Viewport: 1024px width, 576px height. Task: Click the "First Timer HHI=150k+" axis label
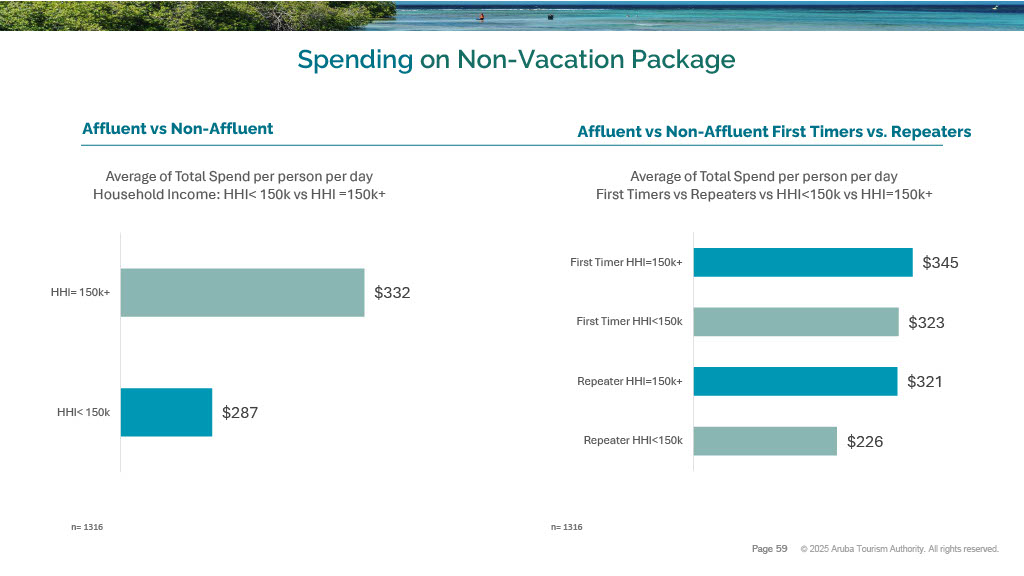(626, 262)
